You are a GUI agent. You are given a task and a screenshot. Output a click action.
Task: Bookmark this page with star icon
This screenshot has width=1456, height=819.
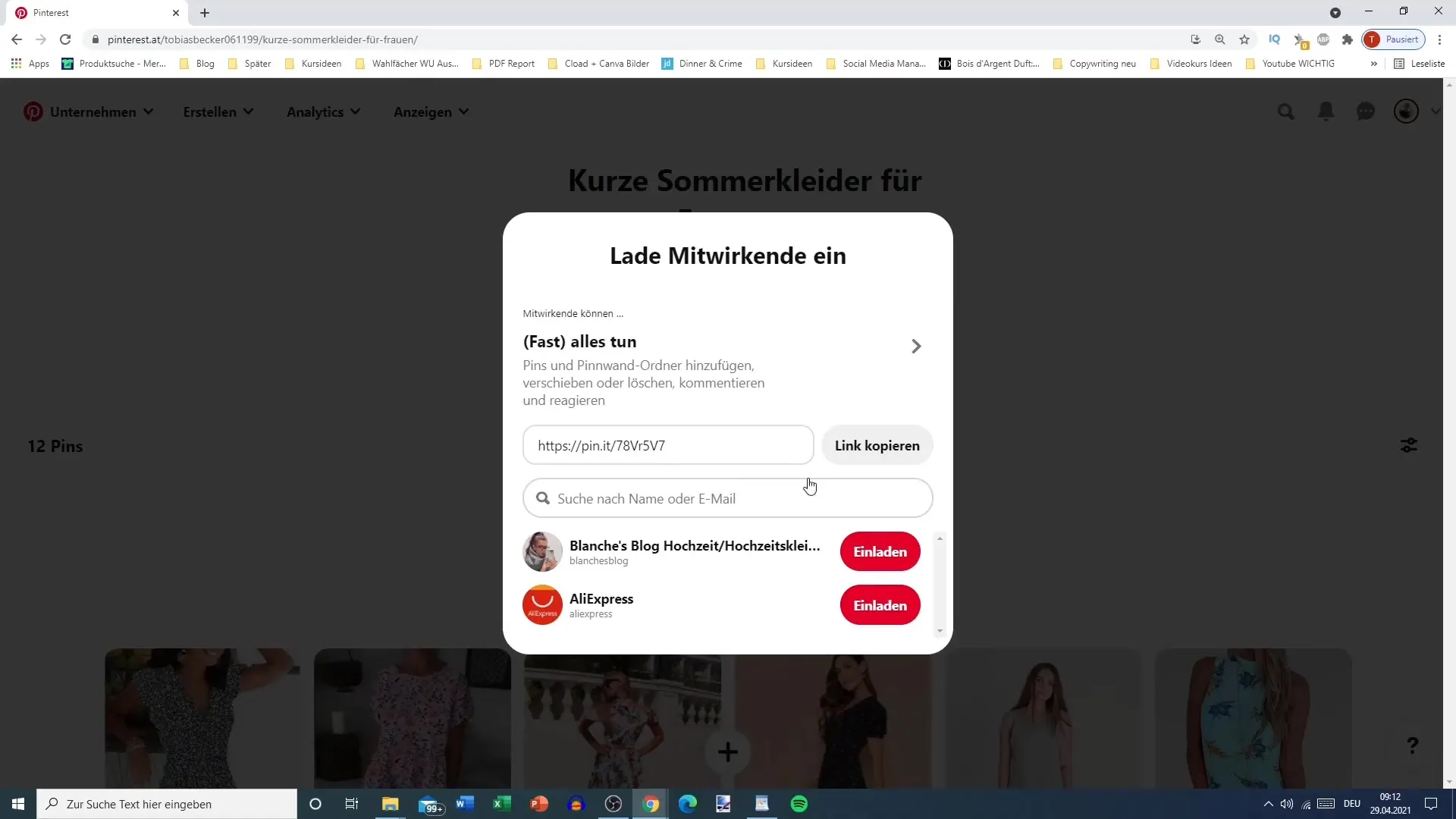coord(1244,39)
